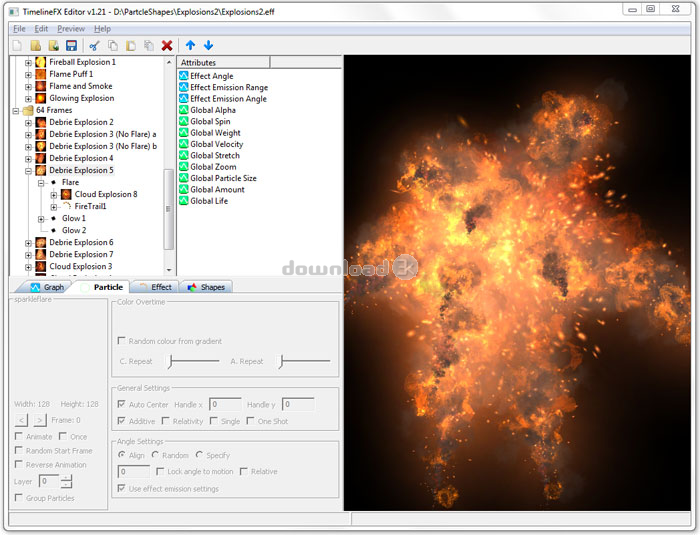This screenshot has height=535, width=700.
Task: Click the Handle y input field
Action: [298, 404]
